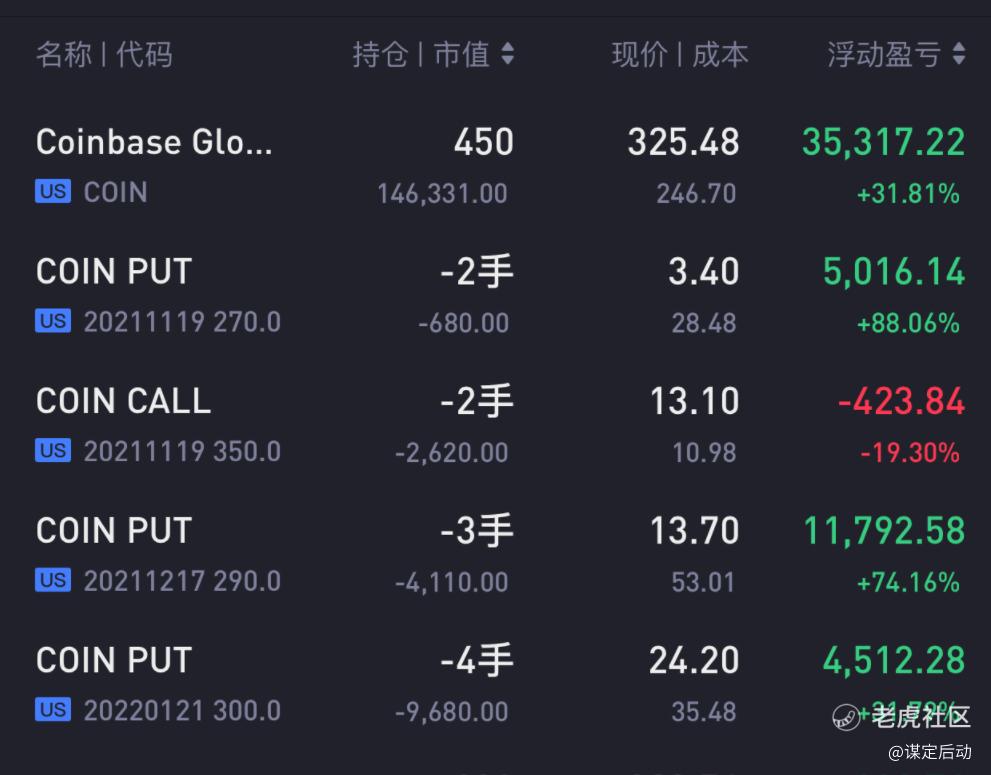Click the 35,317.22 floating profit value

coord(884,142)
